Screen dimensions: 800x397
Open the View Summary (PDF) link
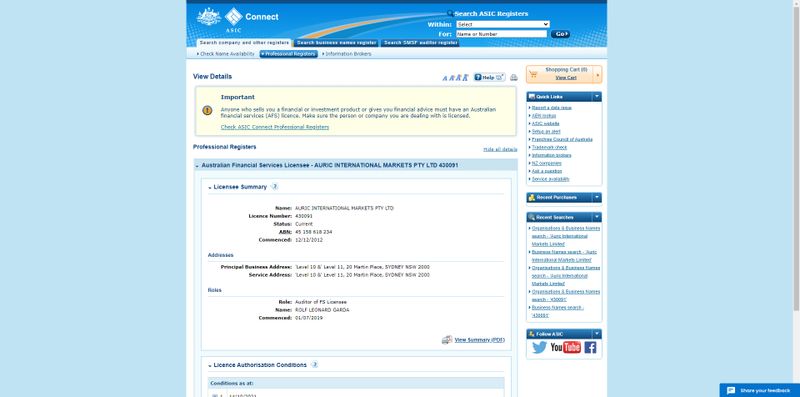pos(480,340)
